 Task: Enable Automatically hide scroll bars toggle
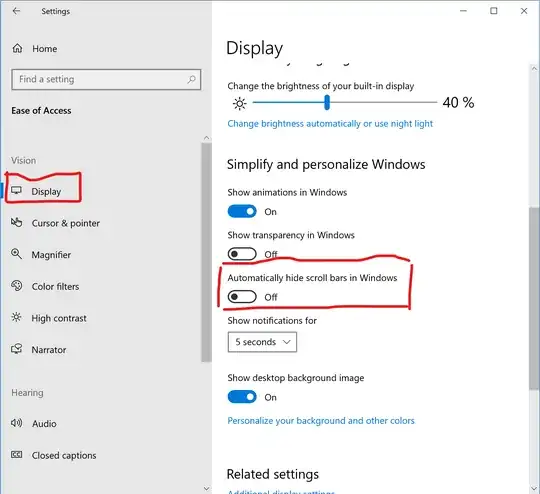coord(242,297)
